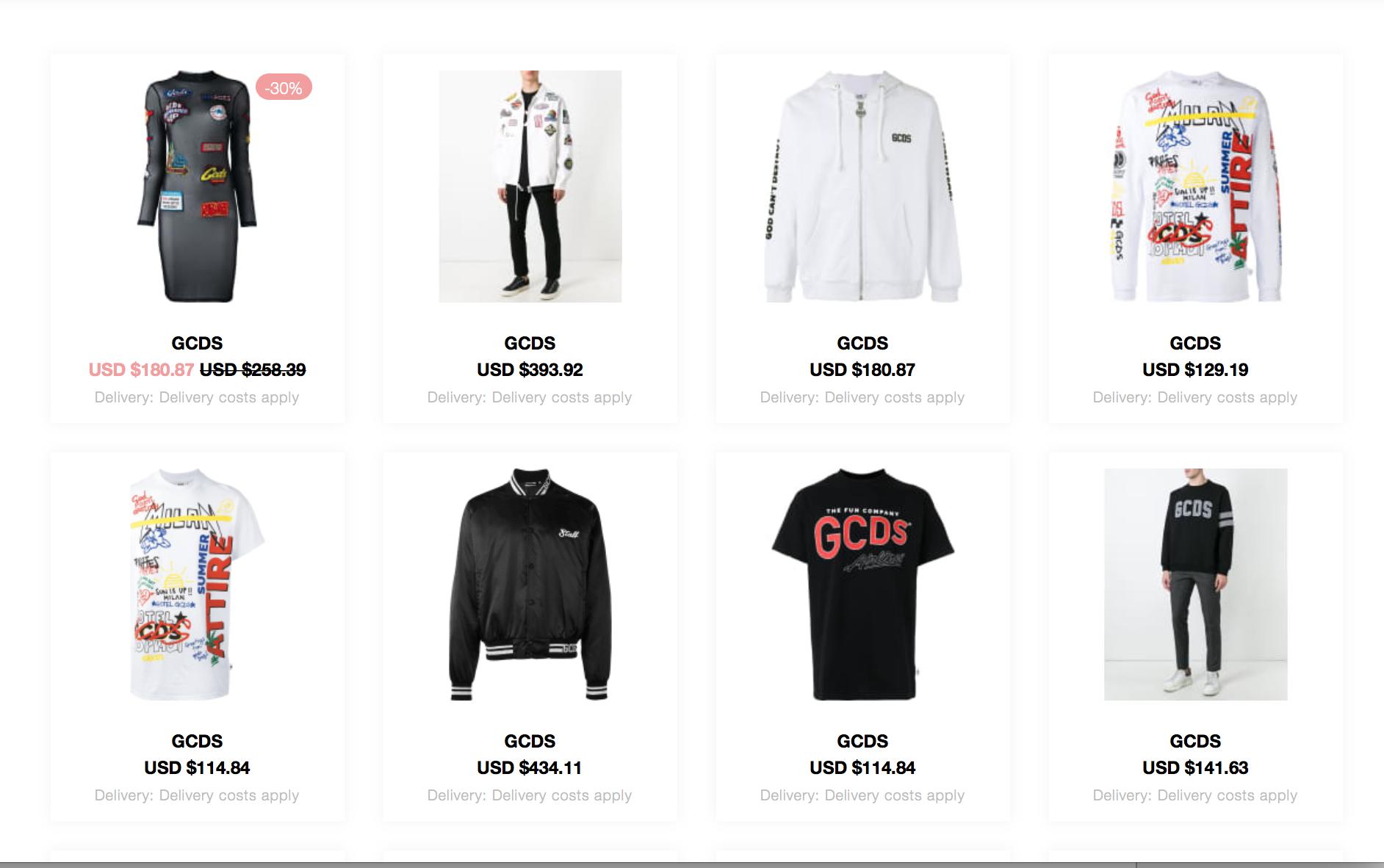
Task: Click GCDS brand name under the mesh dress
Action: 197,343
